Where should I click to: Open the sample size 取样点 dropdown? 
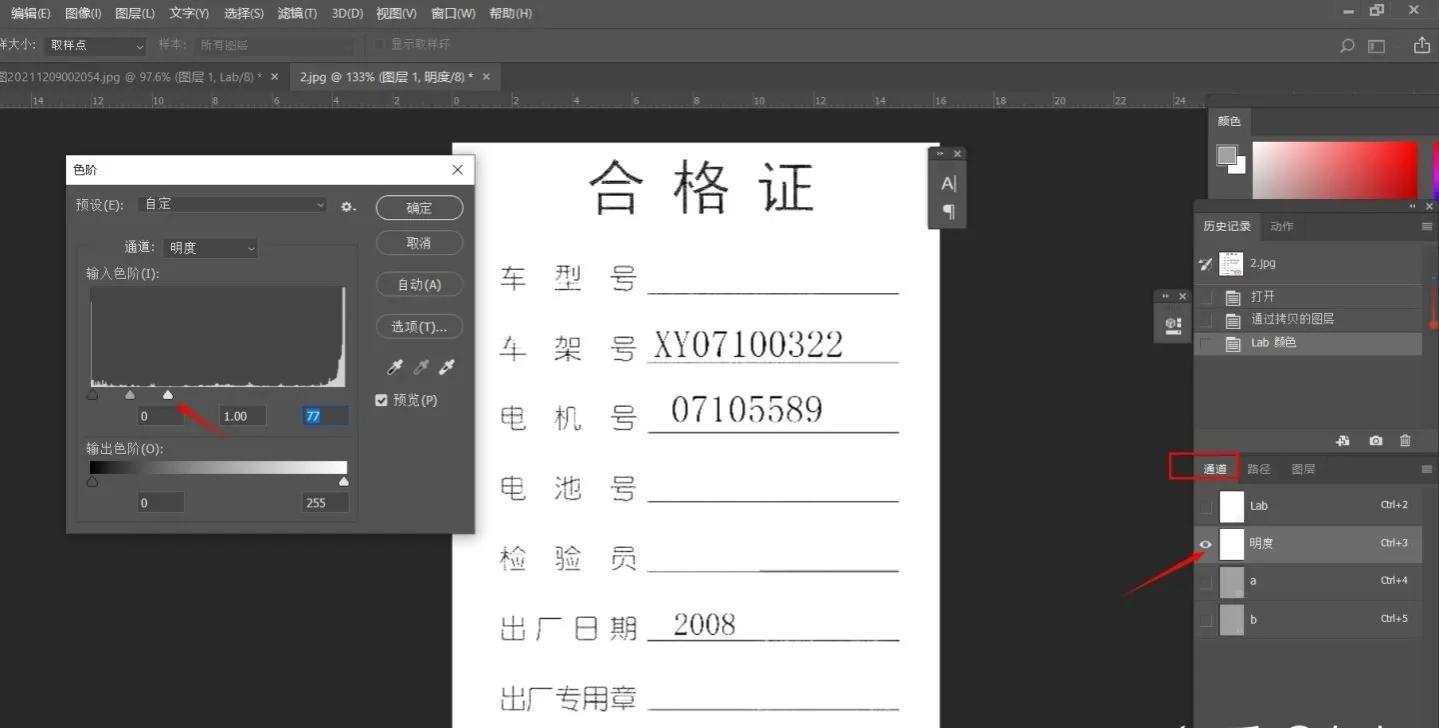[x=96, y=46]
